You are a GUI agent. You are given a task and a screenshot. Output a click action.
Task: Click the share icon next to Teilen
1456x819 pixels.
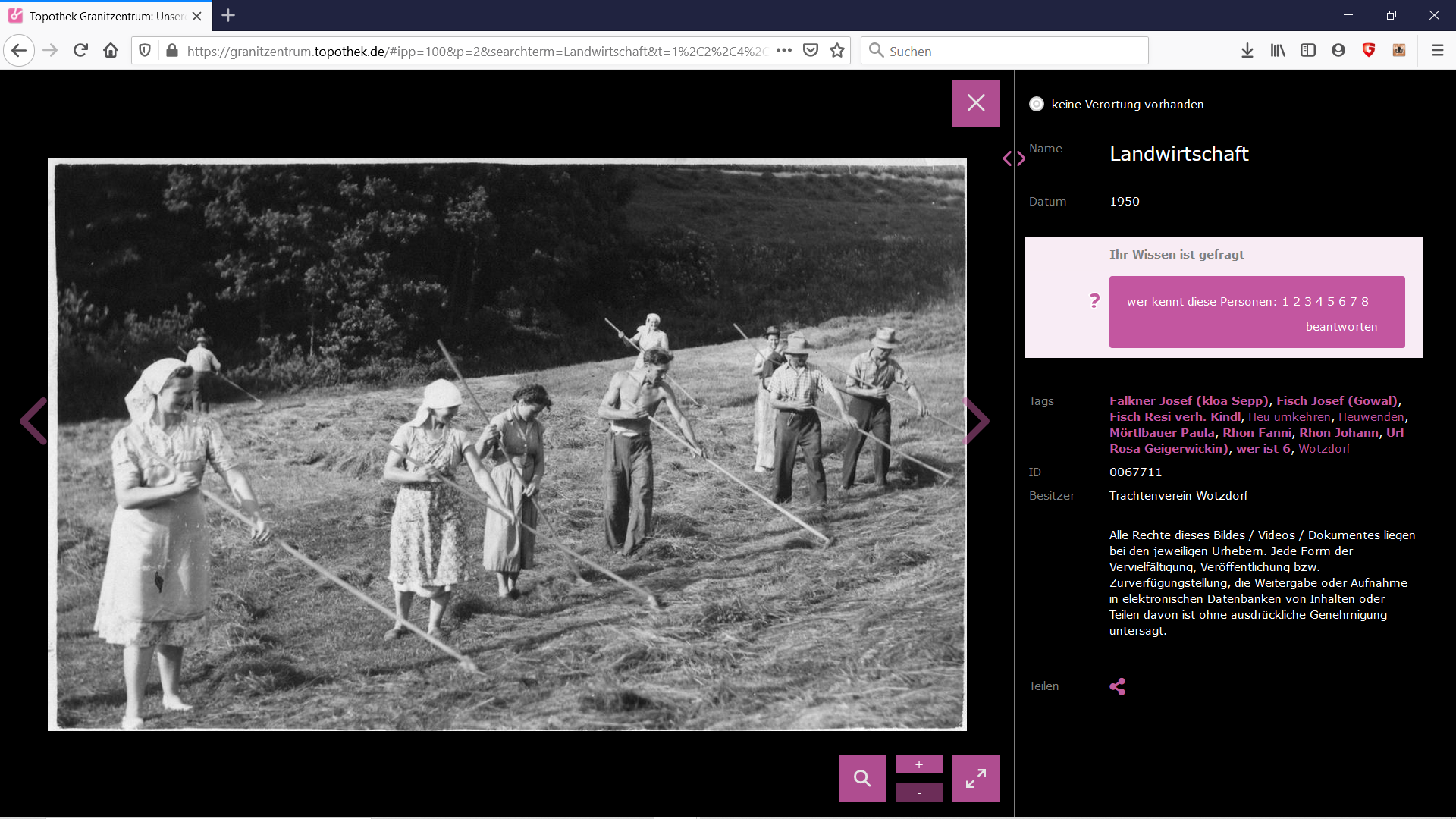(x=1117, y=686)
